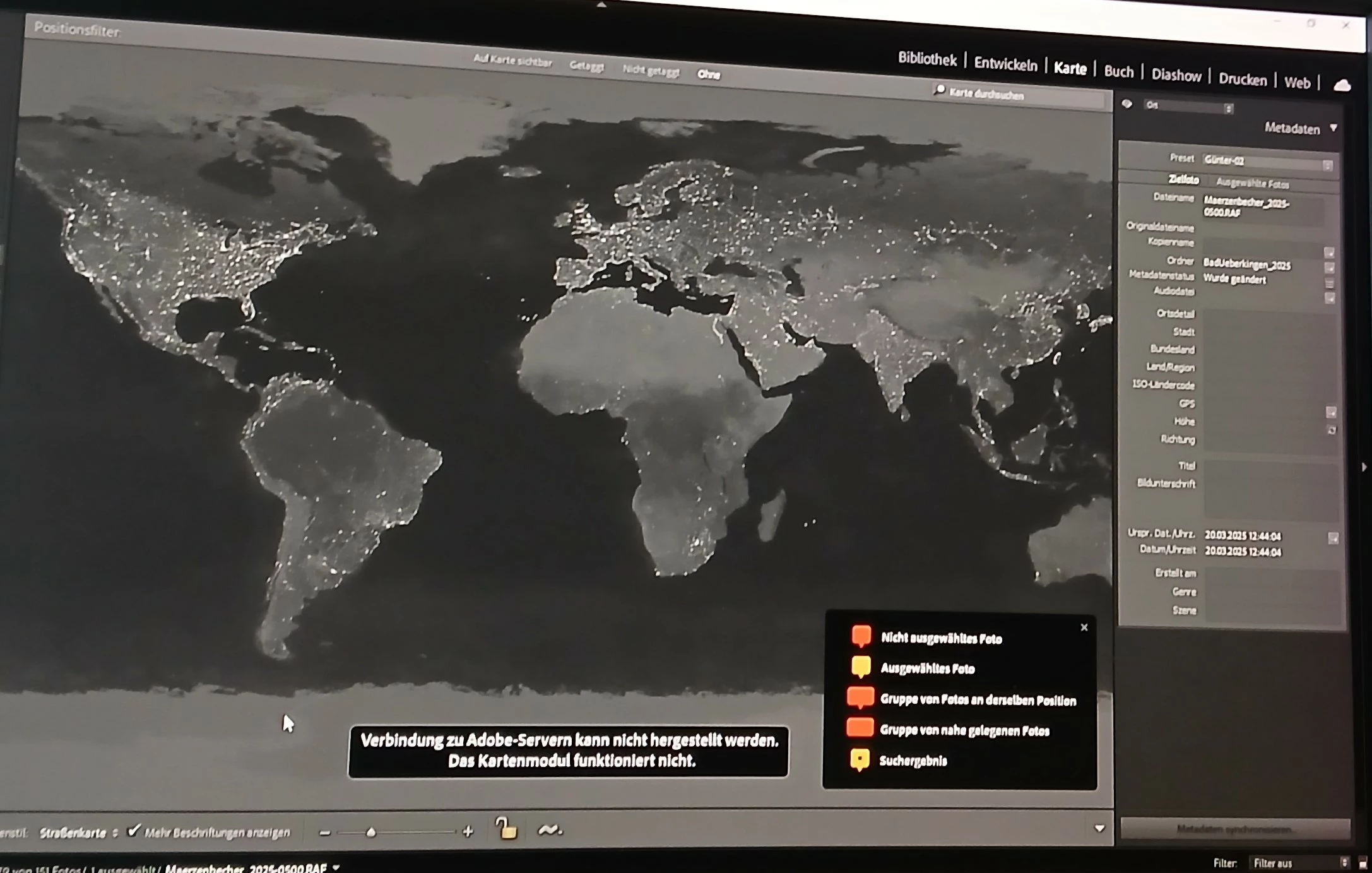Click zoom in plus icon on map toolbar
This screenshot has width=1372, height=873.
click(x=468, y=831)
